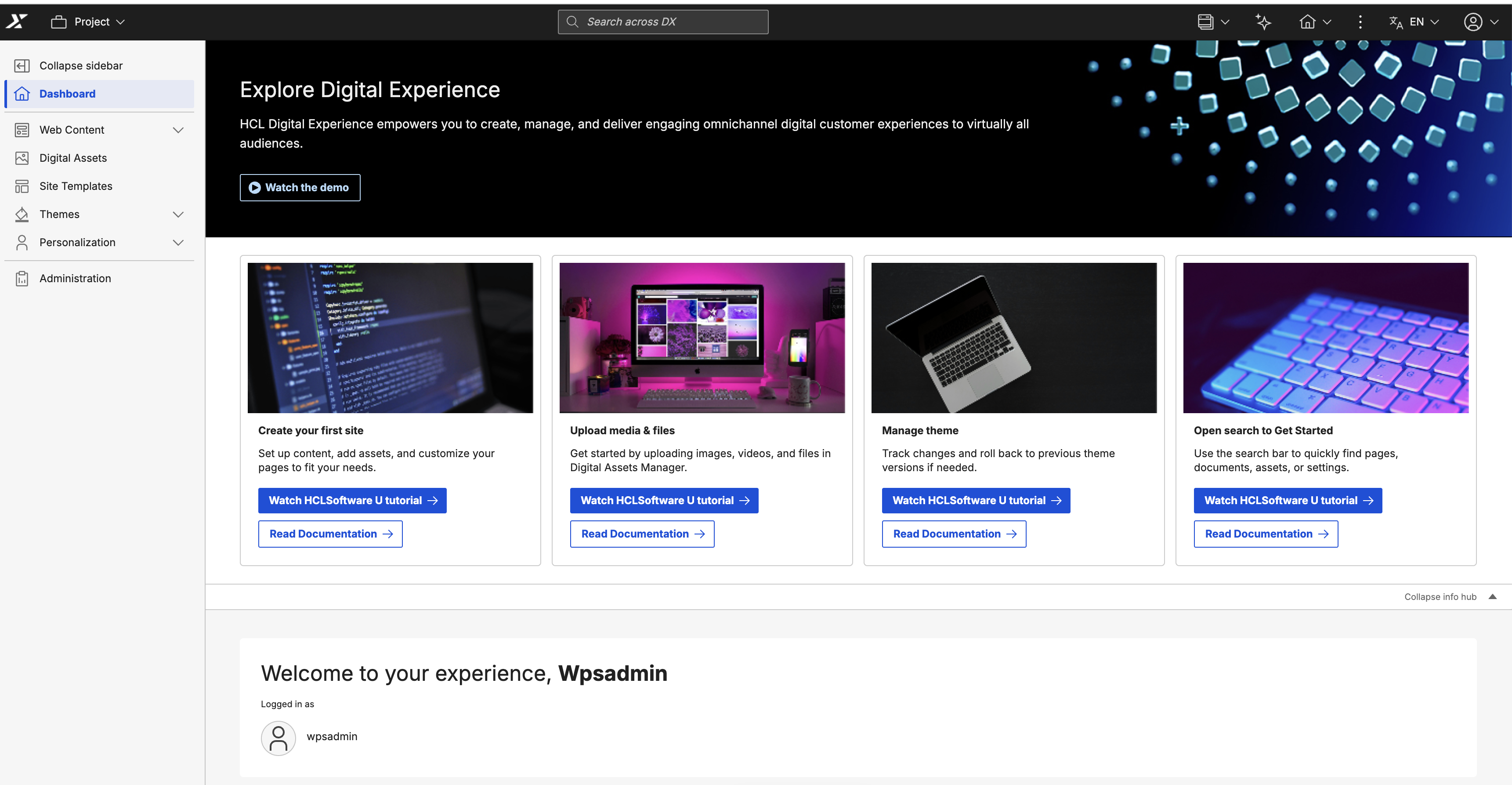
Task: Click the home icon in top bar
Action: coord(1307,22)
